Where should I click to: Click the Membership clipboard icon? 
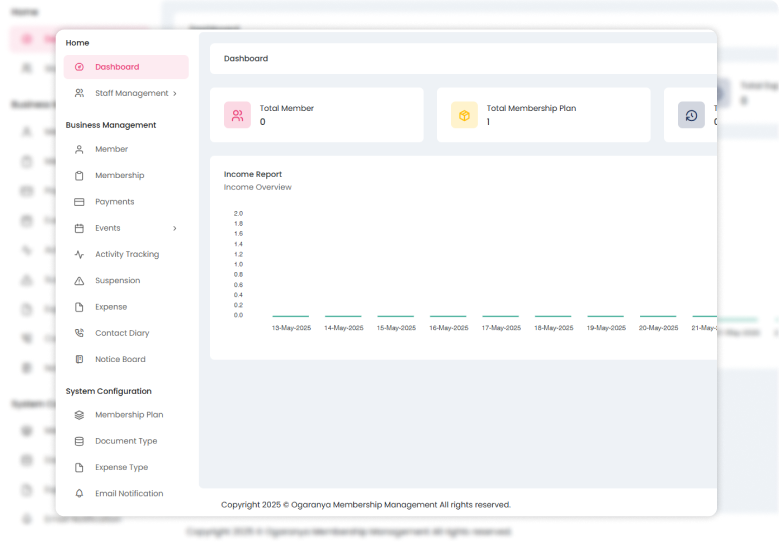[80, 176]
